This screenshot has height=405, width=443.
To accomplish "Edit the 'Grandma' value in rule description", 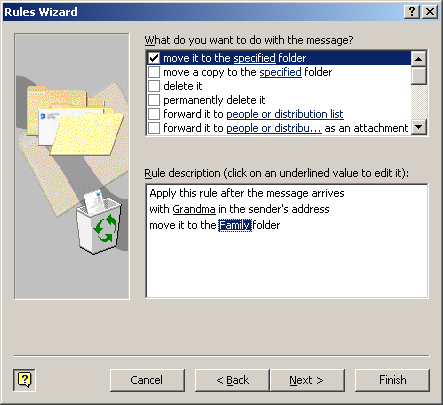I will [194, 209].
